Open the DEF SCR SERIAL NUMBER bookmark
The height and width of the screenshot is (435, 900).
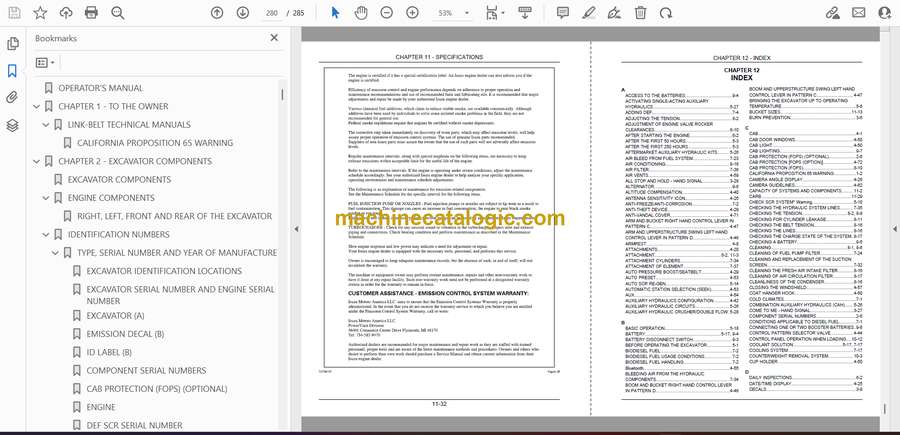coord(134,425)
